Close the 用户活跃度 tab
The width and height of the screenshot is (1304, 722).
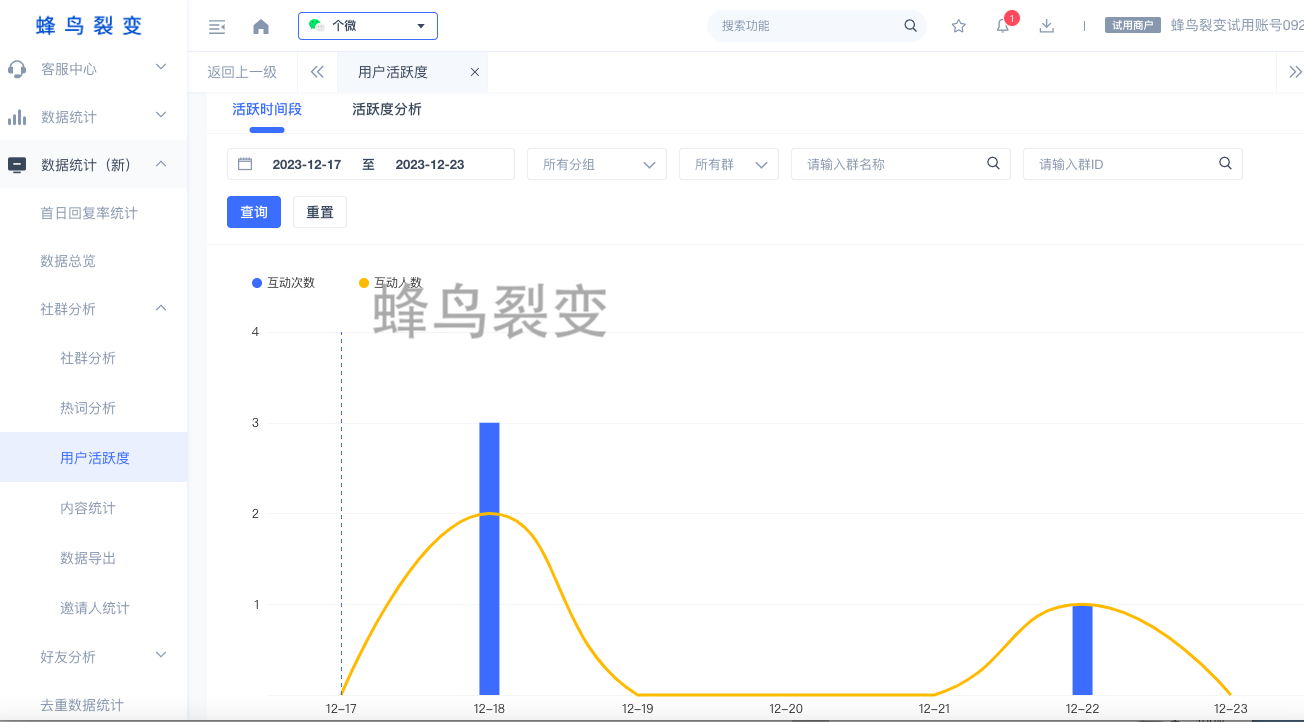pyautogui.click(x=475, y=72)
